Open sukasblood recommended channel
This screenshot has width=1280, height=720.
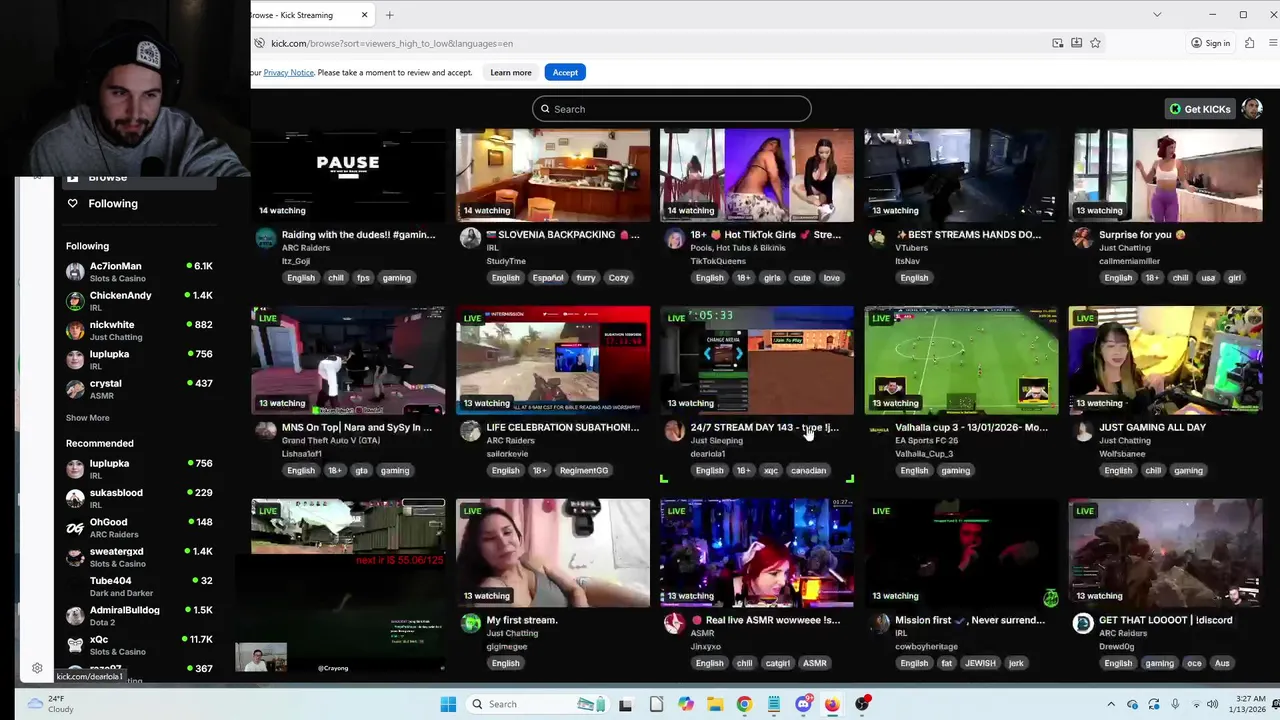[139, 498]
